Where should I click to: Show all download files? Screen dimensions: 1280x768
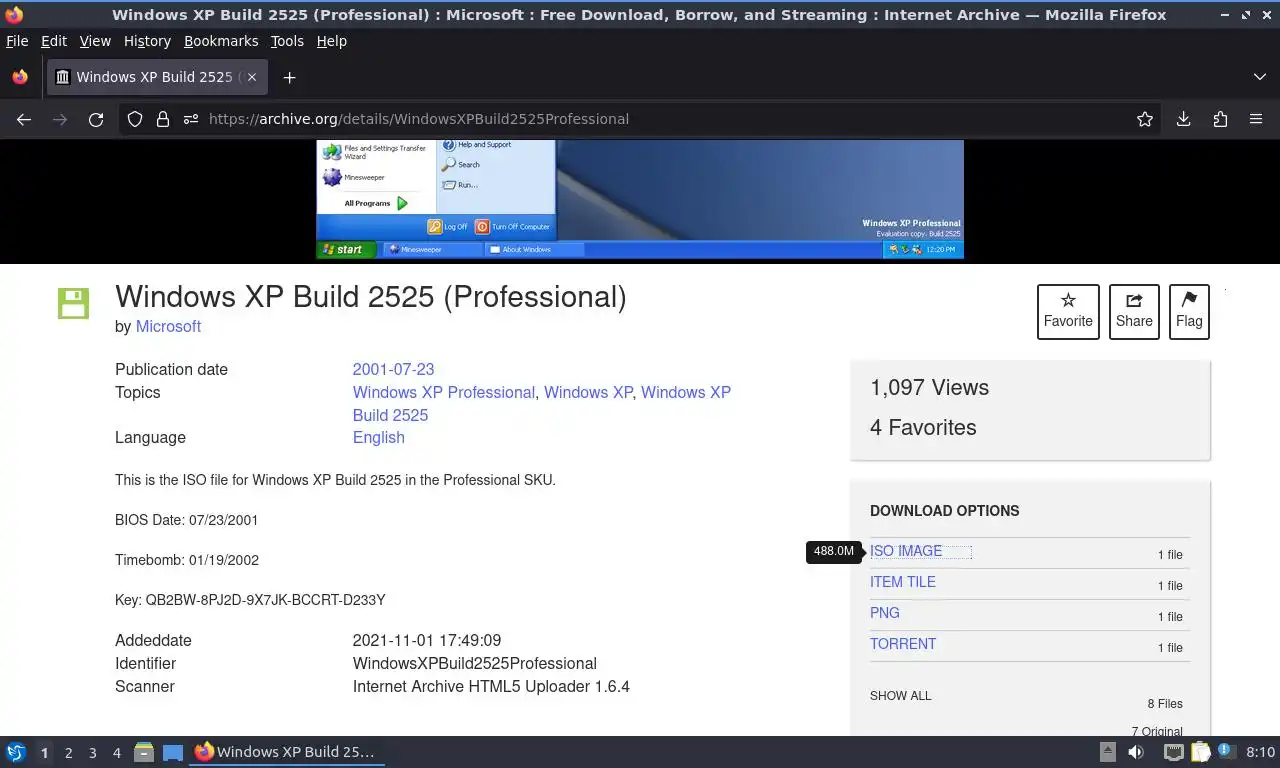900,696
